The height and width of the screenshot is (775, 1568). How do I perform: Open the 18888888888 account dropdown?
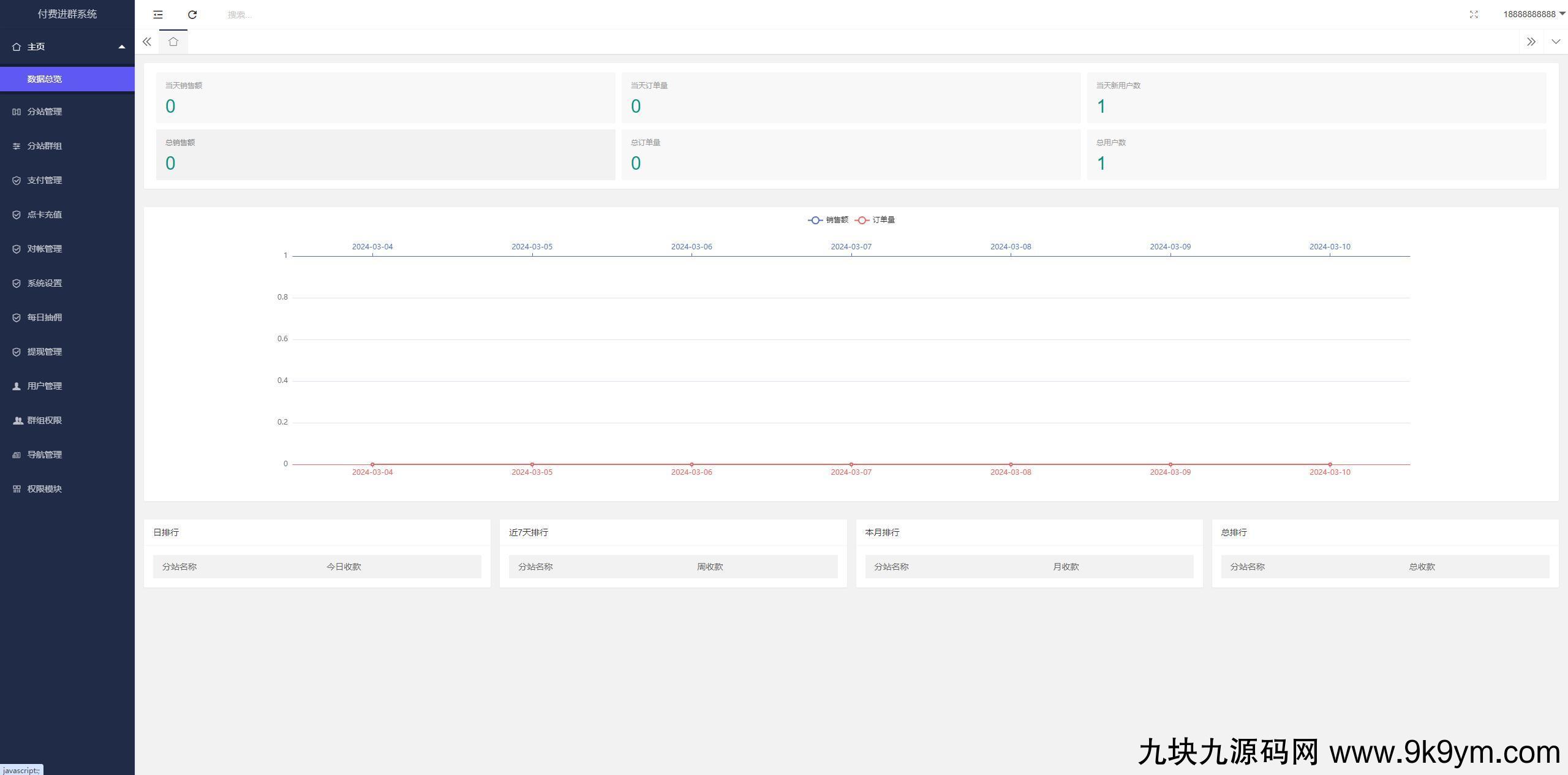pyautogui.click(x=1534, y=14)
